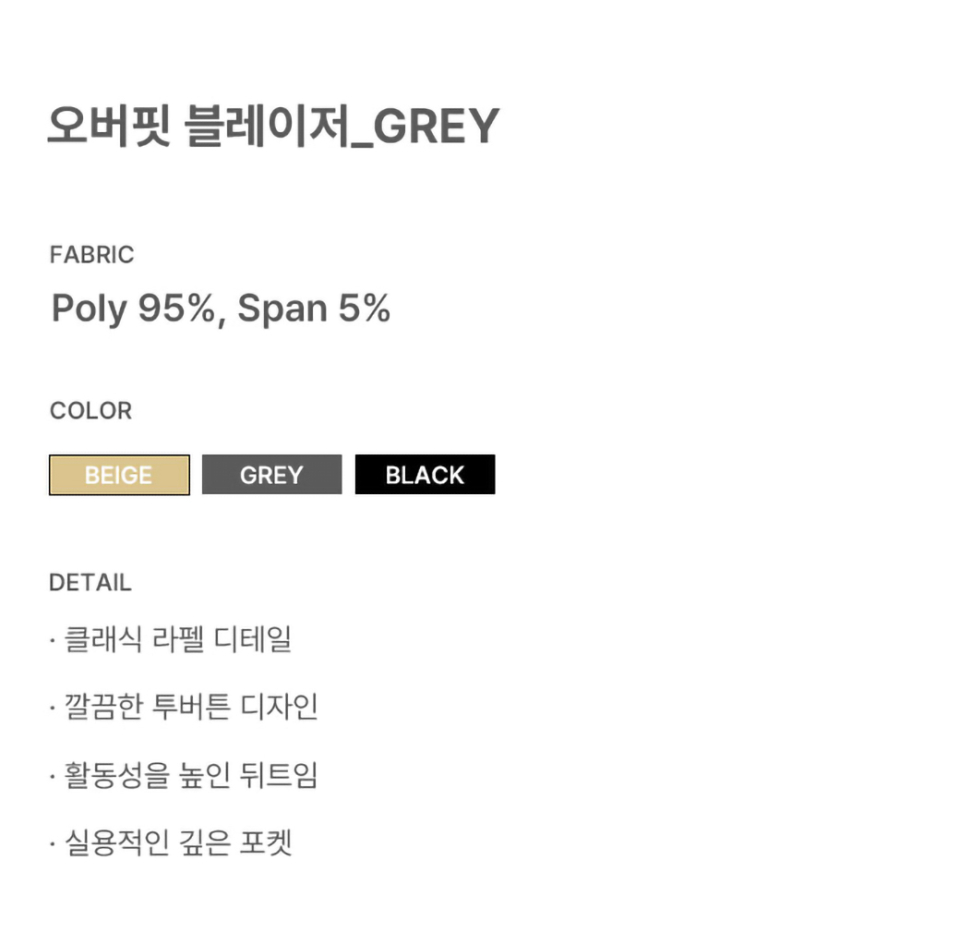Click the COLOR section label

point(90,411)
